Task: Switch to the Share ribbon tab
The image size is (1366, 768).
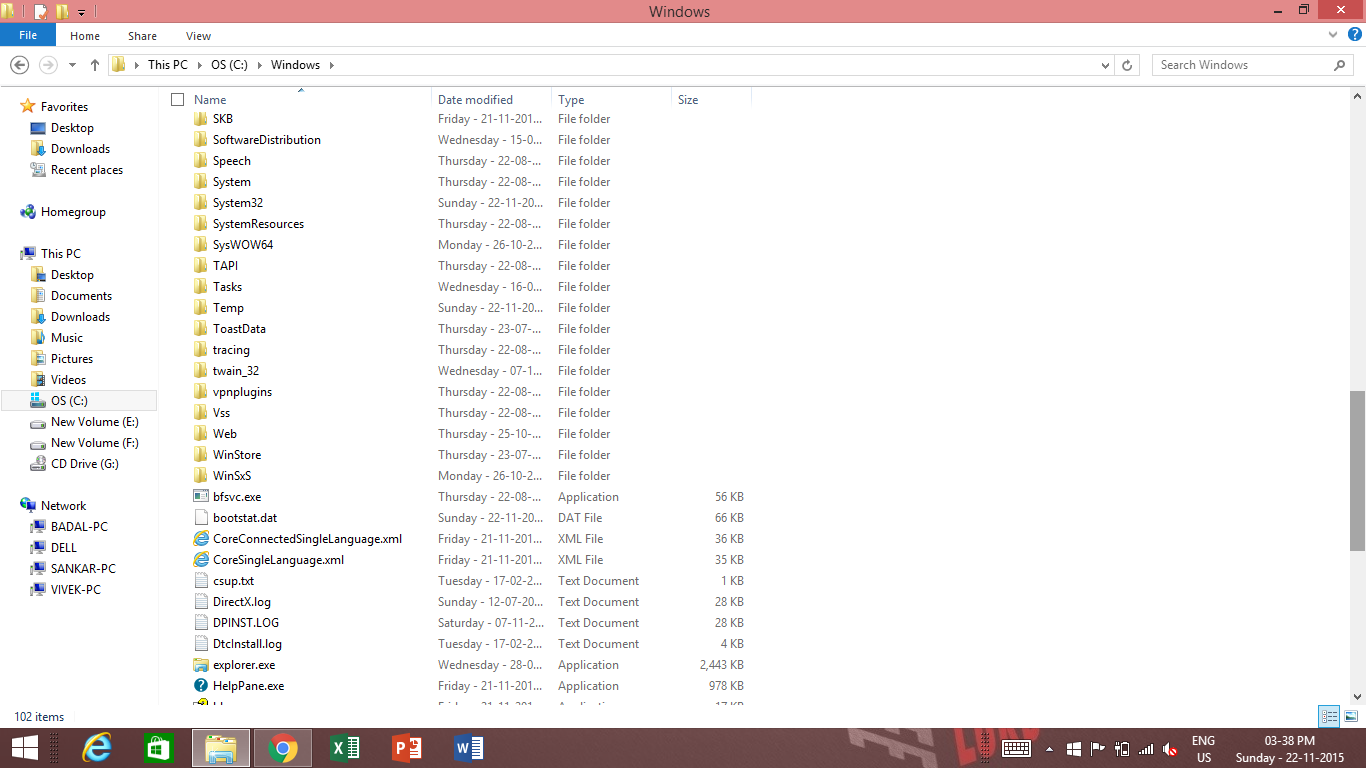Action: tap(142, 36)
